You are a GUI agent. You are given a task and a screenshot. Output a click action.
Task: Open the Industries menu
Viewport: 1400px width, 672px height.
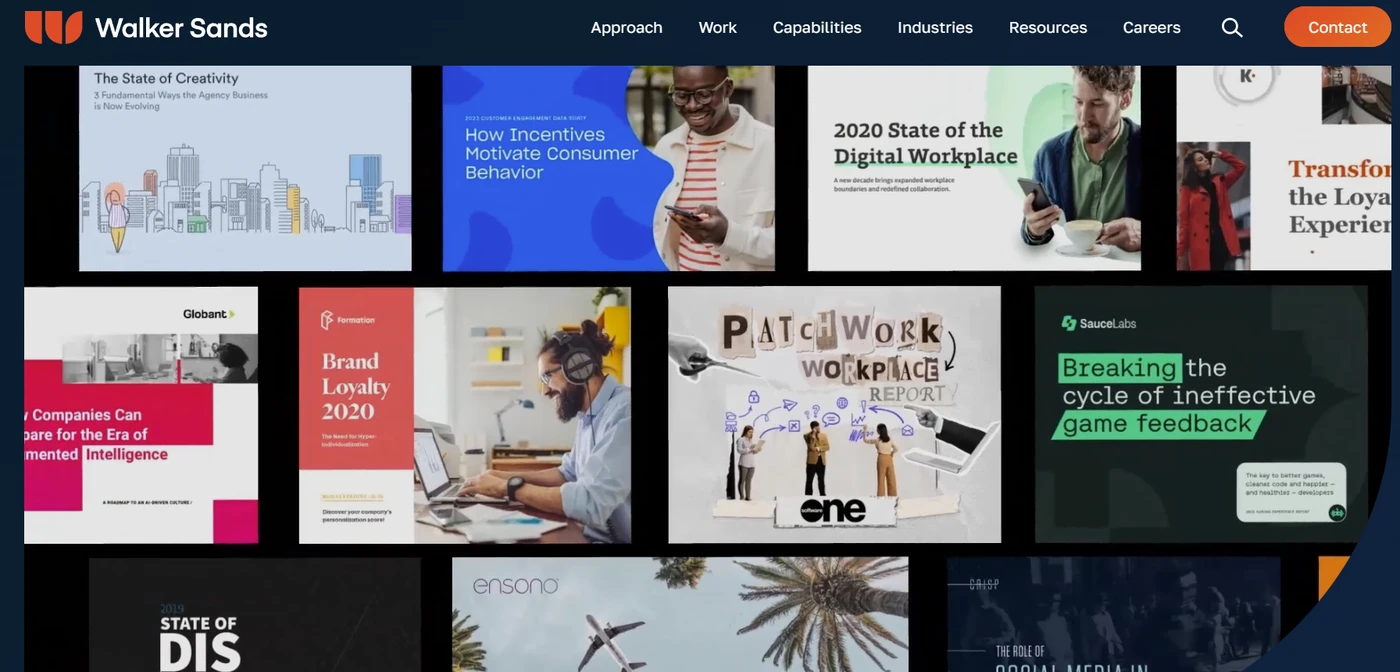tap(935, 28)
